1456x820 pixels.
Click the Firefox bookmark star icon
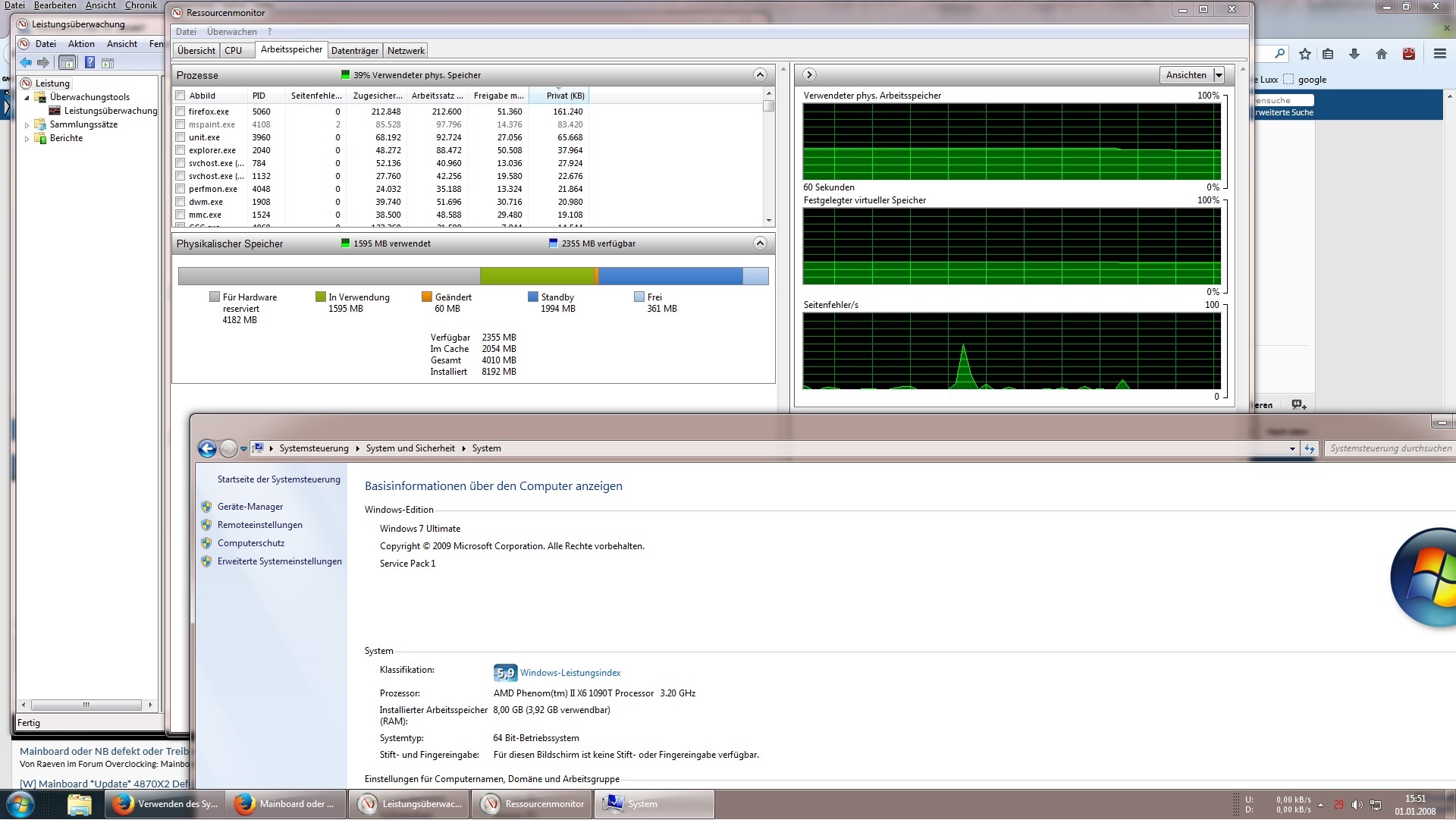coord(1305,54)
